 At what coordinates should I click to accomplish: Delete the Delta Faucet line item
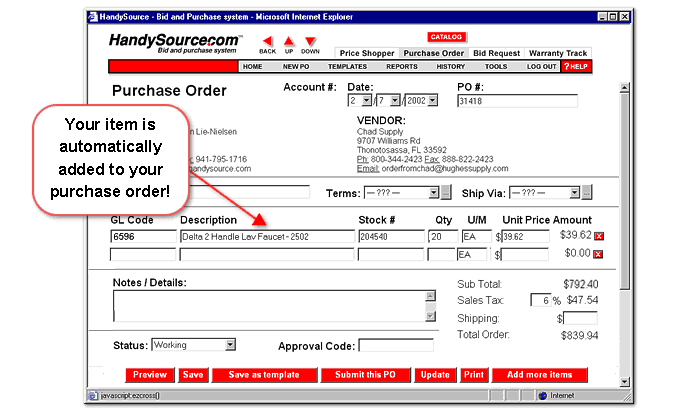coord(599,236)
